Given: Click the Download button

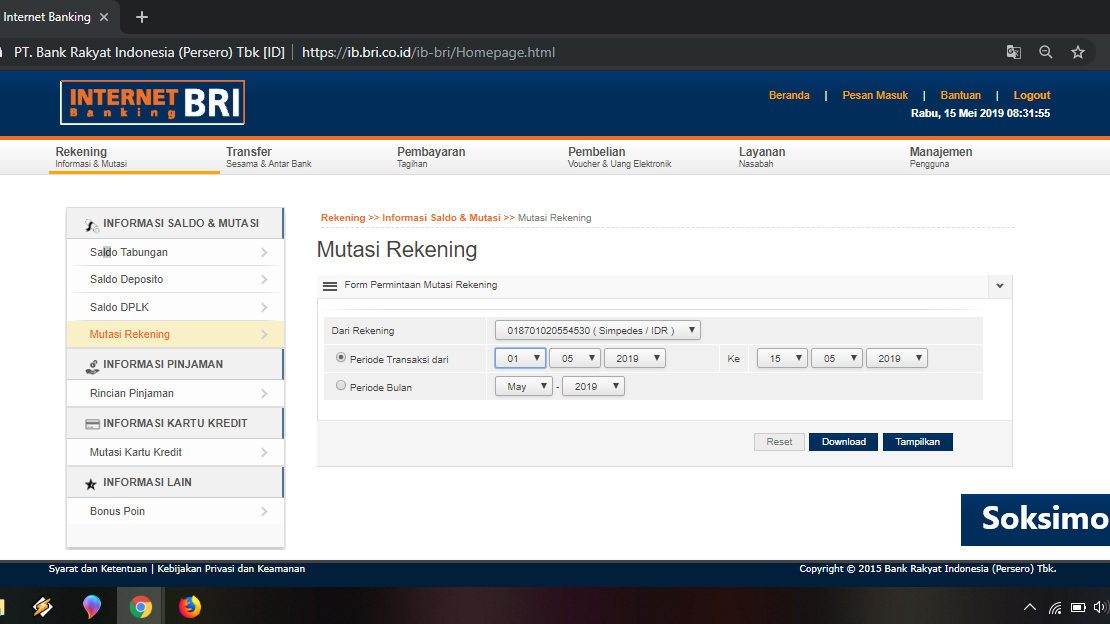Looking at the screenshot, I should (843, 442).
